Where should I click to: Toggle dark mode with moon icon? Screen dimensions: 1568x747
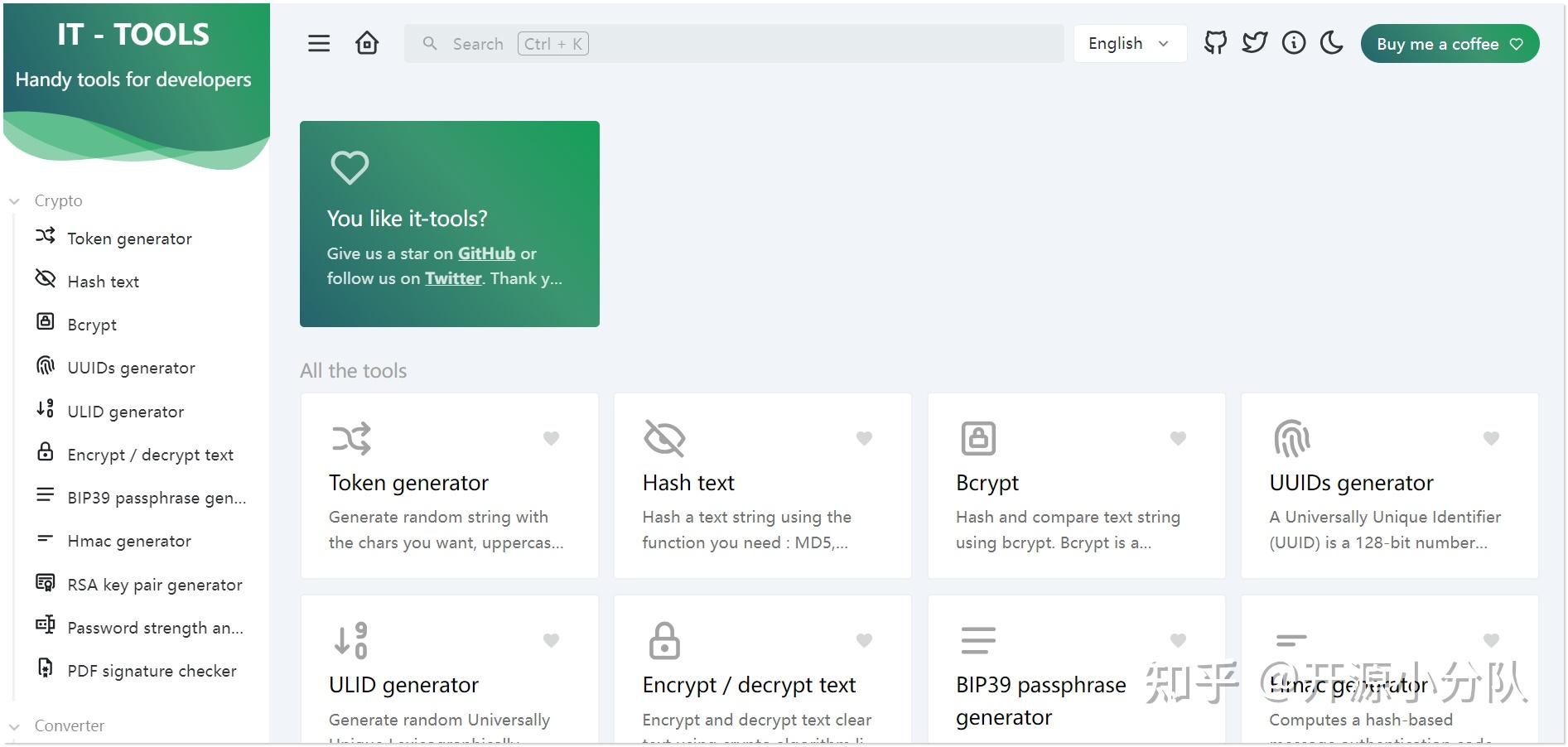click(x=1332, y=43)
